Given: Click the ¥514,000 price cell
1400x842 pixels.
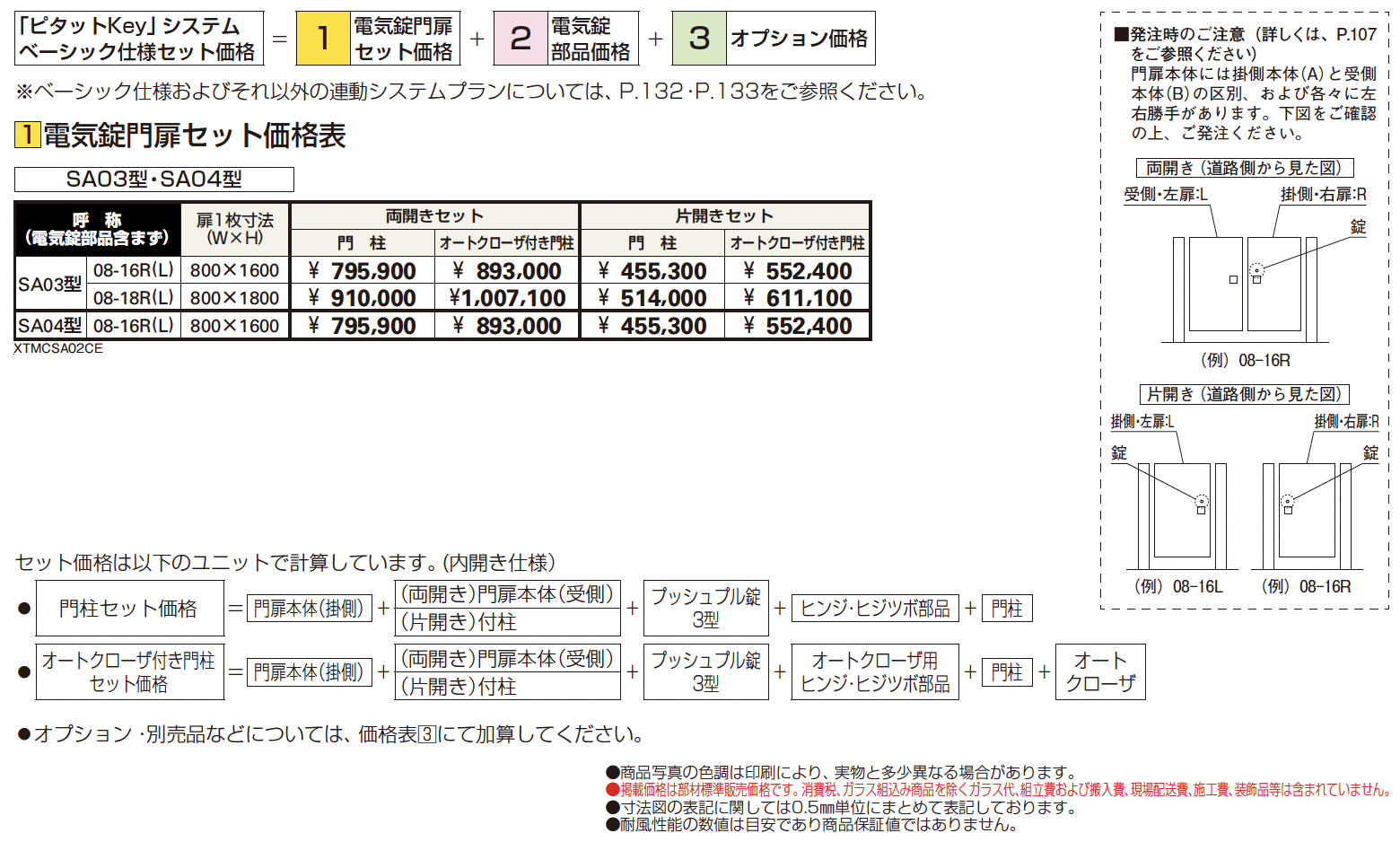Looking at the screenshot, I should [652, 298].
